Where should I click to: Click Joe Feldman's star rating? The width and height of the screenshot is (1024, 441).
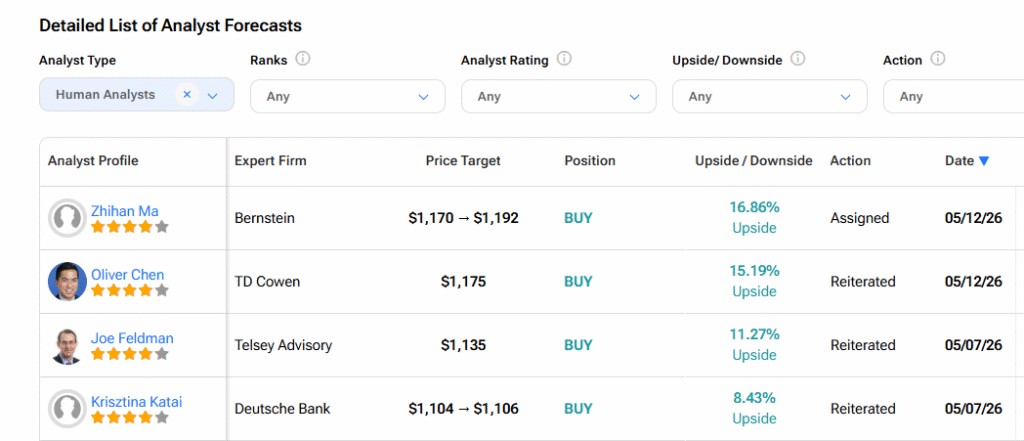[x=129, y=354]
